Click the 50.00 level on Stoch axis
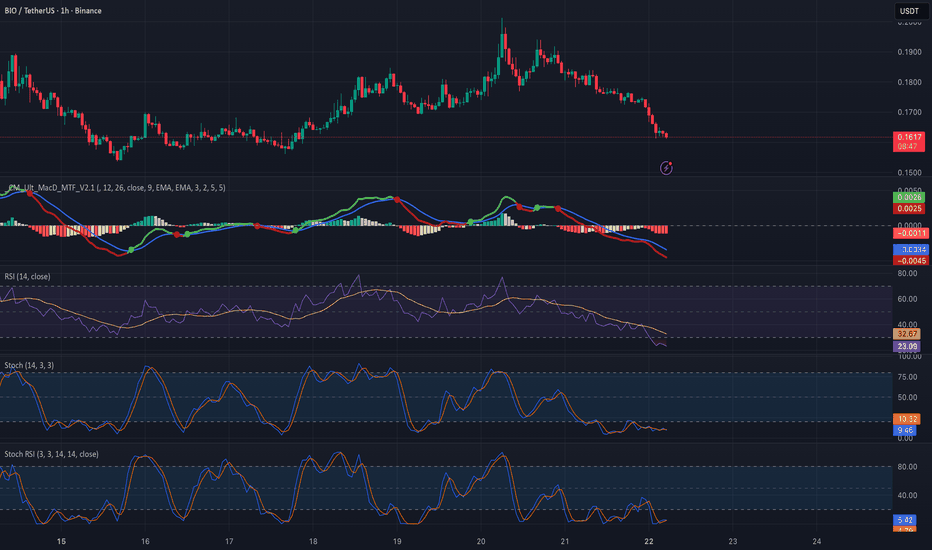Viewport: 932px width, 550px height. pyautogui.click(x=907, y=397)
